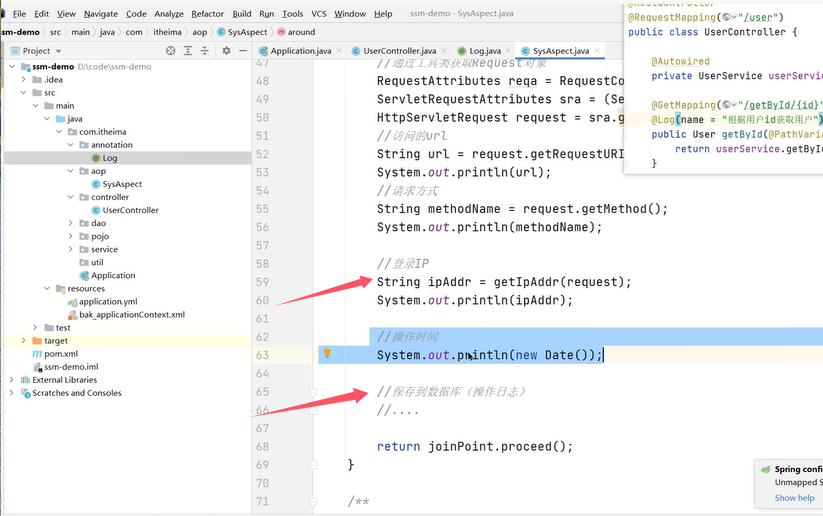
Task: Click the intention lightbulb on line 63
Action: coord(327,353)
